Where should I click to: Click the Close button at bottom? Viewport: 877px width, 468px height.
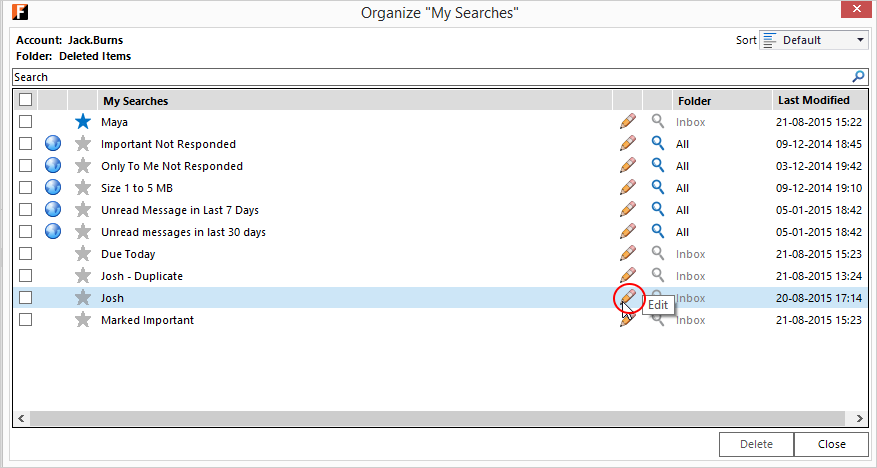[831, 444]
